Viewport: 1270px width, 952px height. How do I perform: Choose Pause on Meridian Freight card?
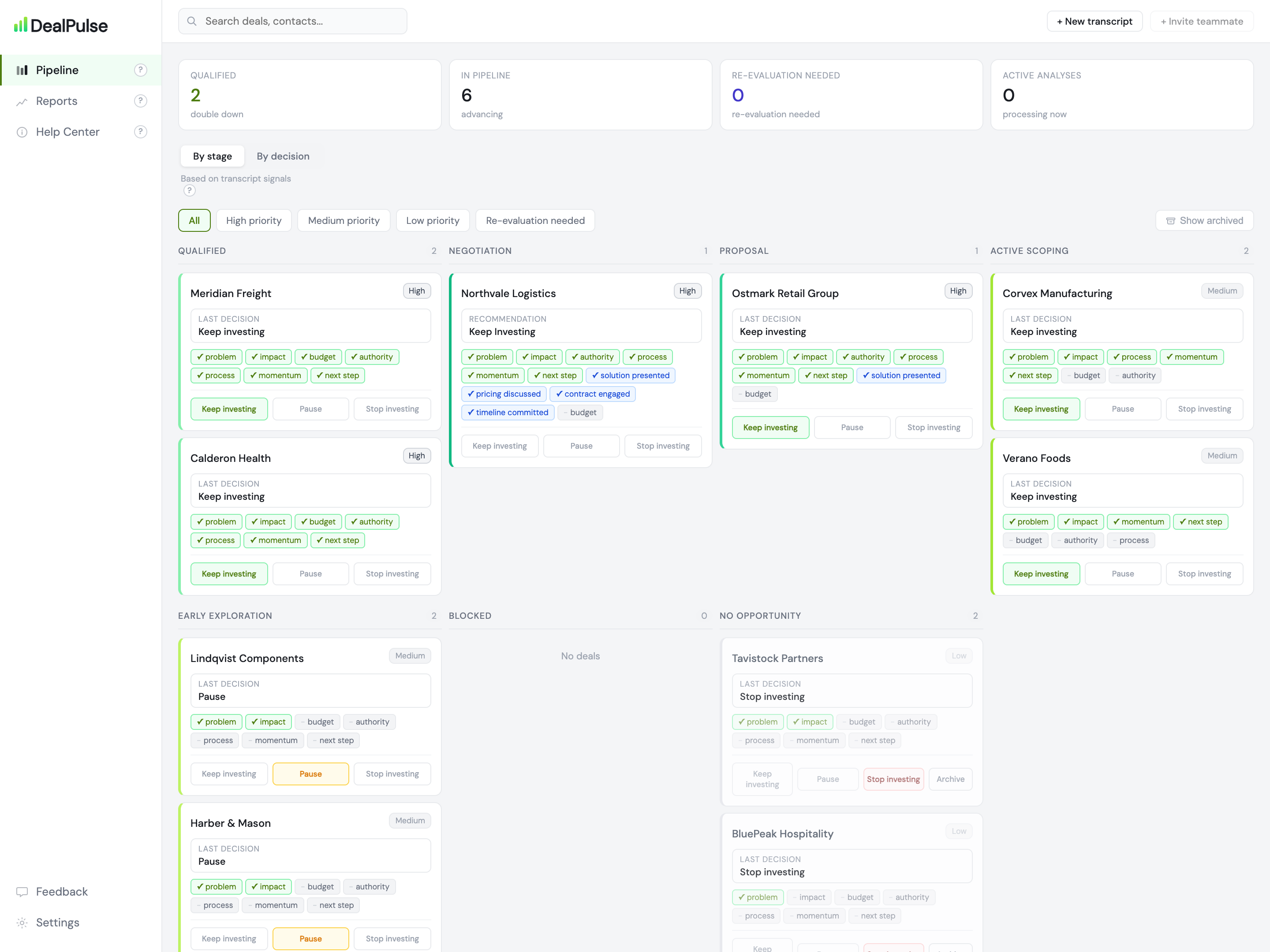pyautogui.click(x=310, y=409)
